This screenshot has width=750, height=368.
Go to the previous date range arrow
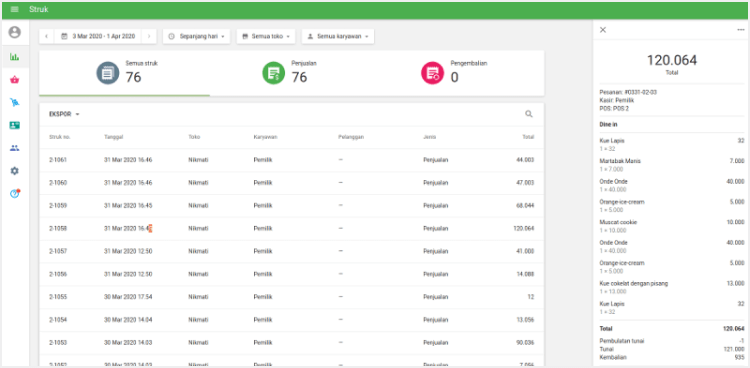coord(46,36)
